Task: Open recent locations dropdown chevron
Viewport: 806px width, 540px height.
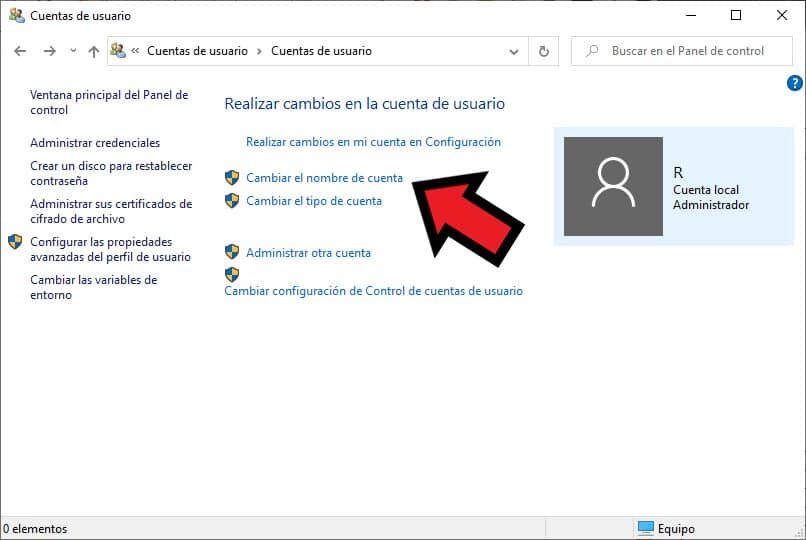Action: pos(73,50)
